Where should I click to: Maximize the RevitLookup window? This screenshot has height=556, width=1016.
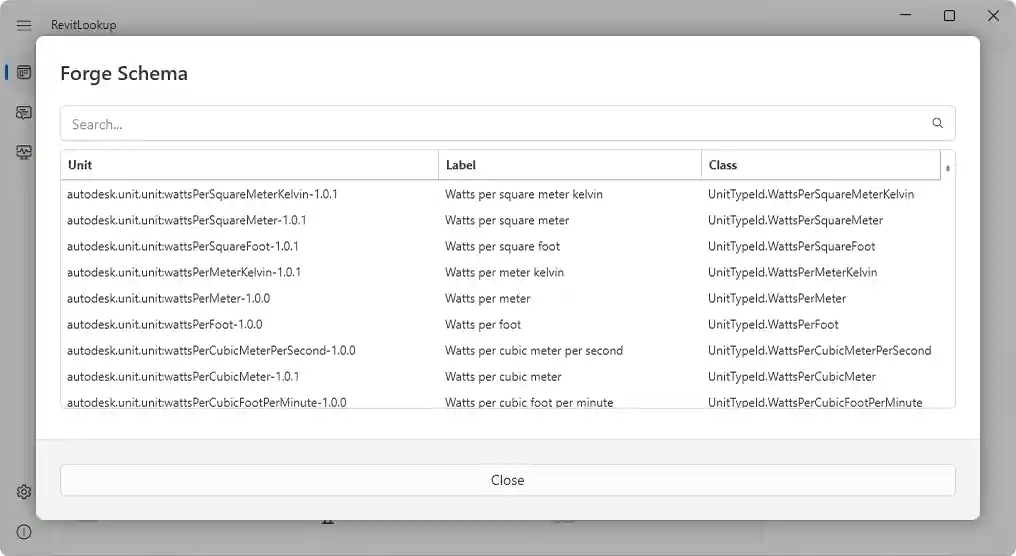click(x=949, y=16)
